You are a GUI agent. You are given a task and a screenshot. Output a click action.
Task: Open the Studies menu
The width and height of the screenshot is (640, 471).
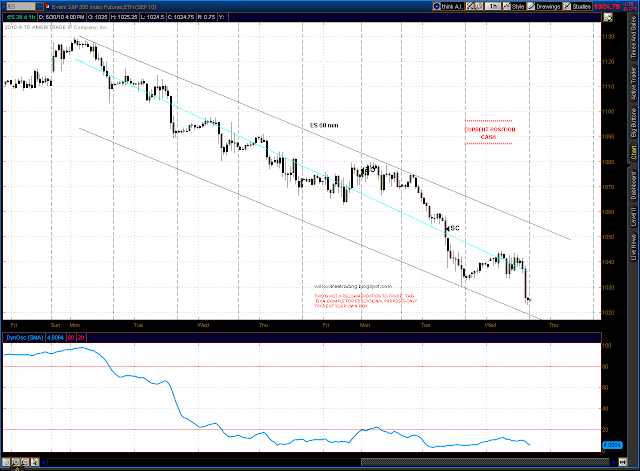(577, 7)
